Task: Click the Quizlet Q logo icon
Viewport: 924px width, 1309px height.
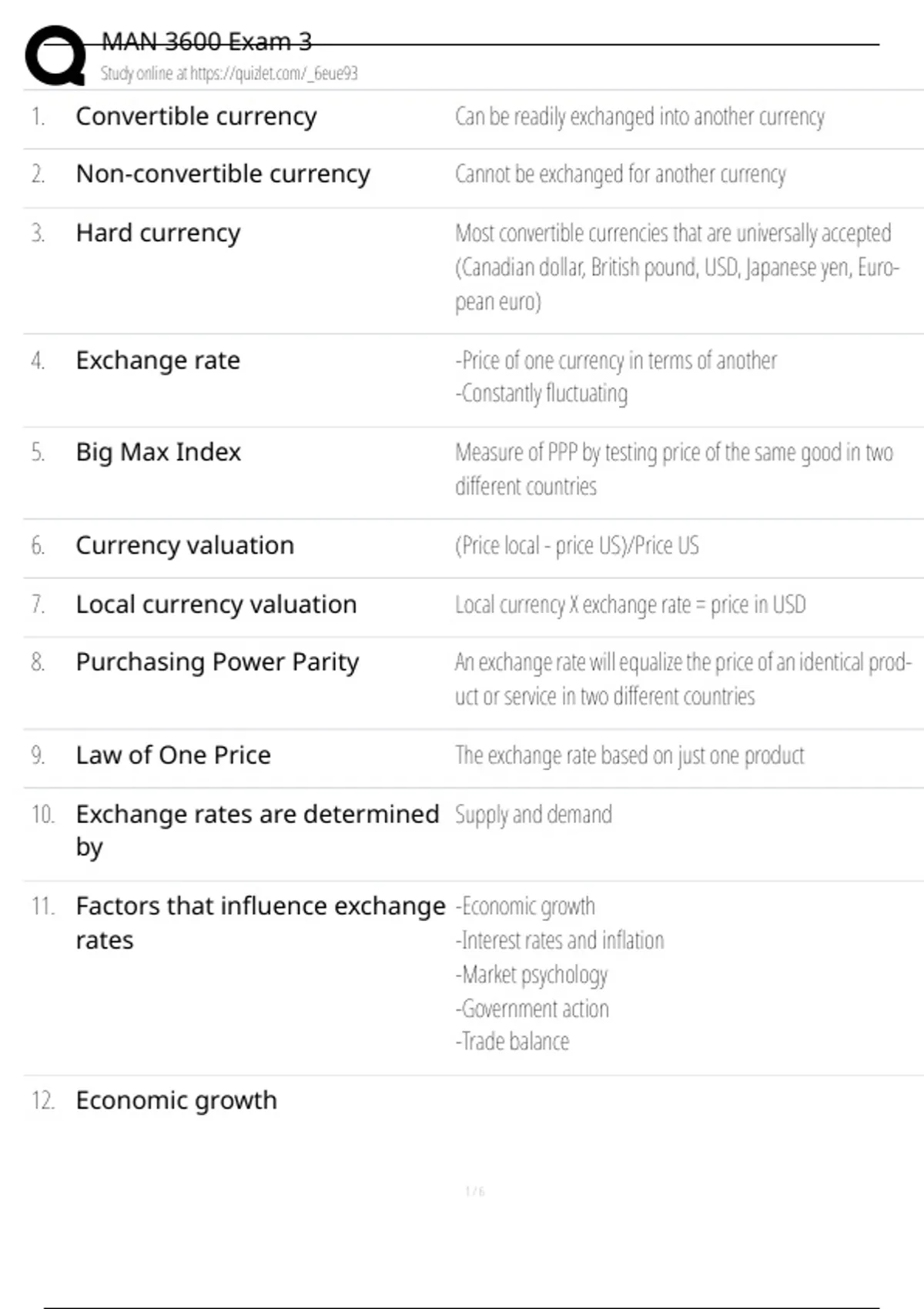Action: pyautogui.click(x=55, y=55)
